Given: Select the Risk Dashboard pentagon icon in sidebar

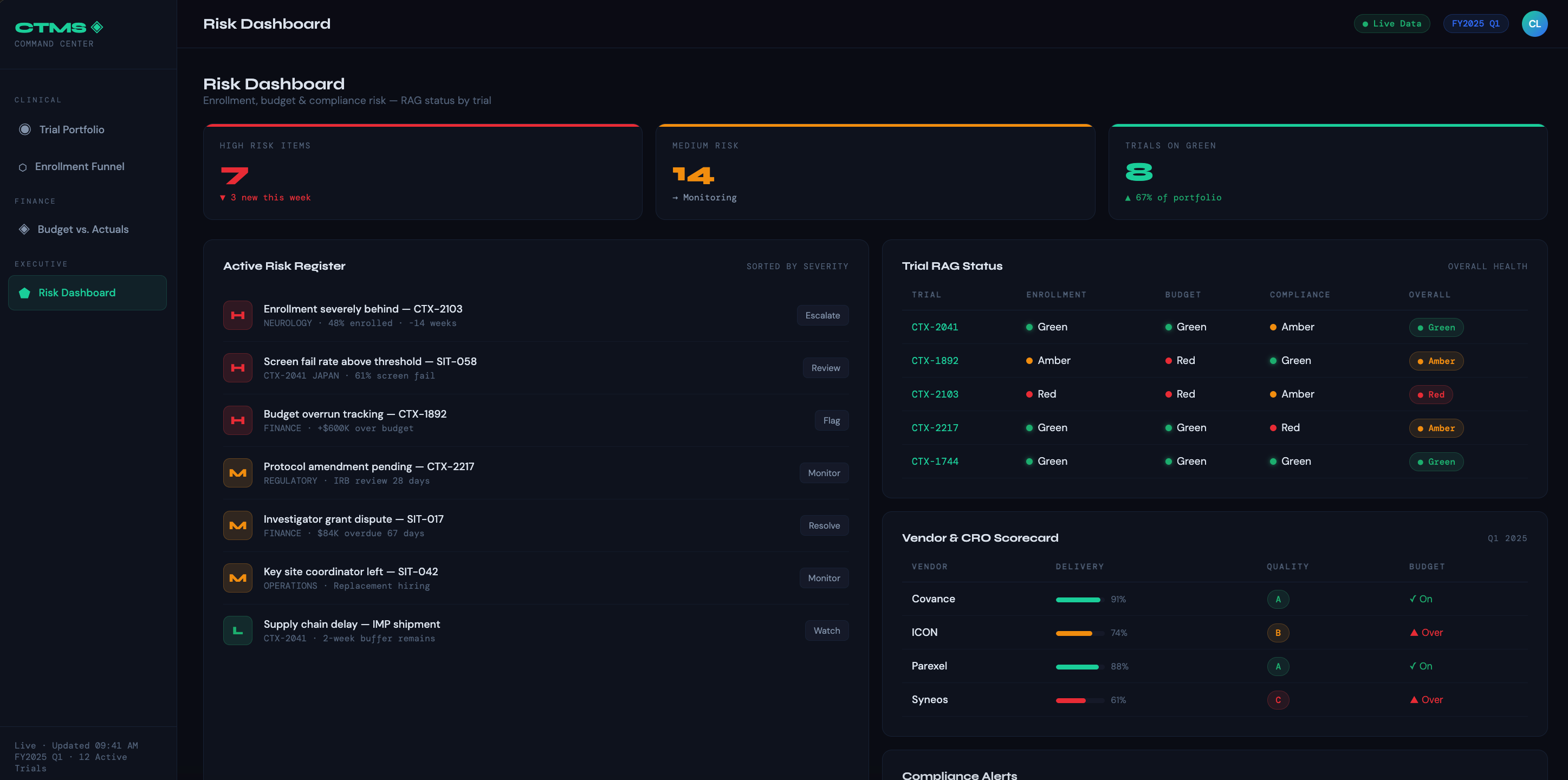Looking at the screenshot, I should pyautogui.click(x=24, y=292).
